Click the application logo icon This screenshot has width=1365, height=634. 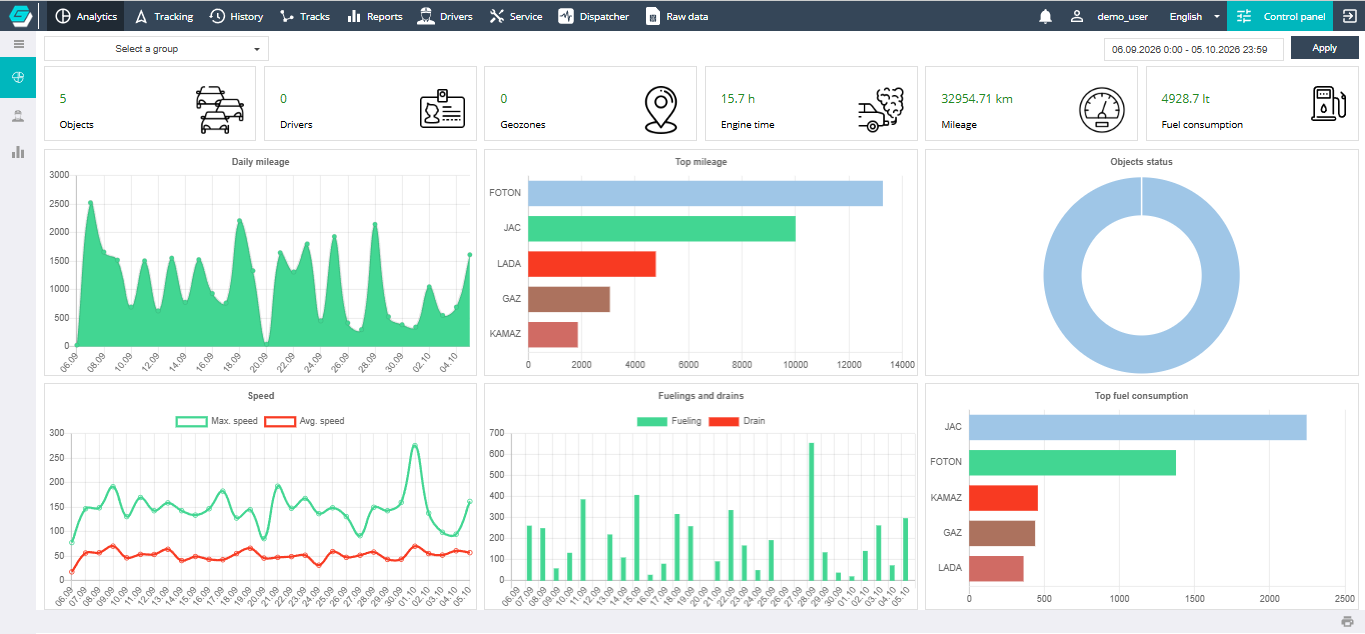click(21, 16)
